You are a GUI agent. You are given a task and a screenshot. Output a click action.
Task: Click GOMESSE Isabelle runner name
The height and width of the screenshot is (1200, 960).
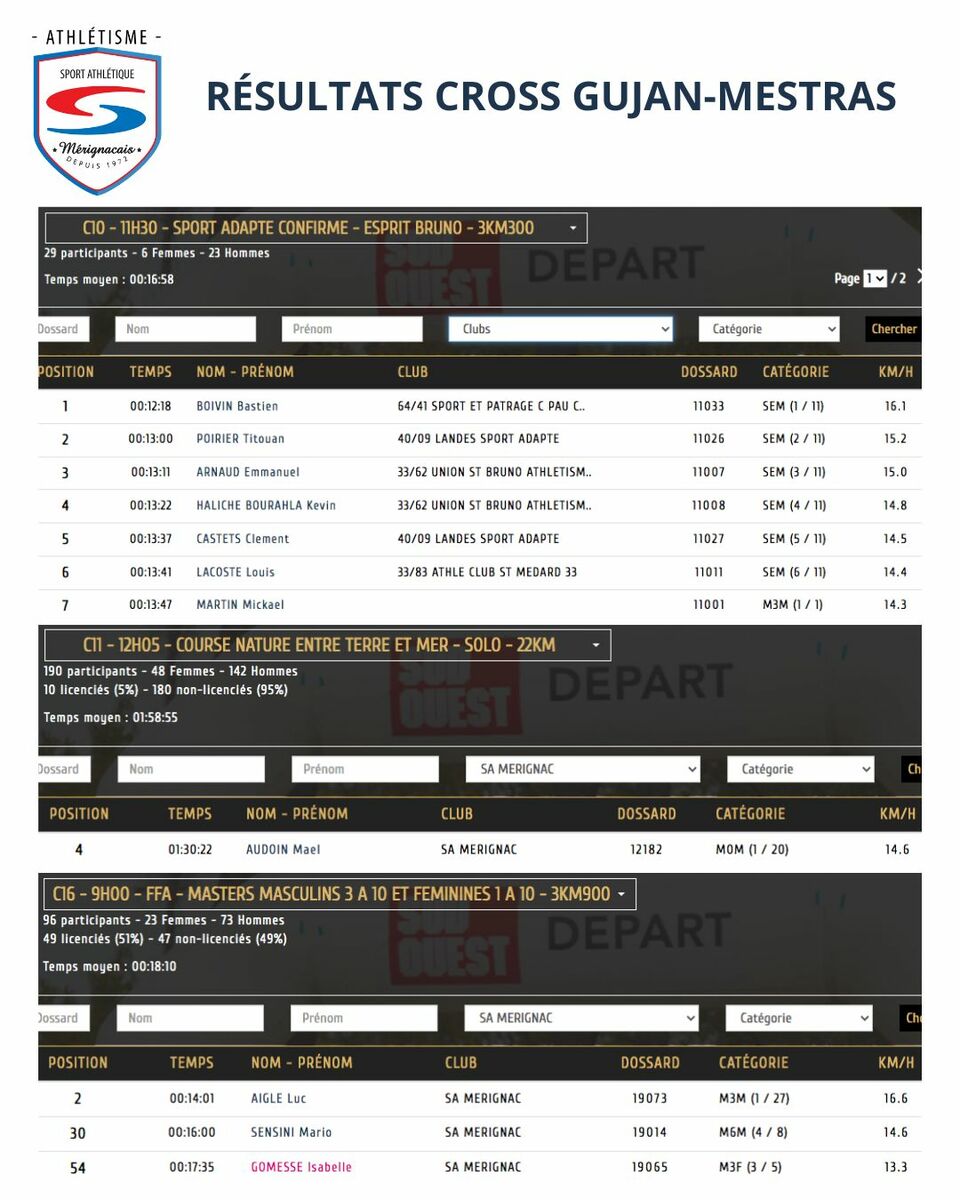[301, 1167]
